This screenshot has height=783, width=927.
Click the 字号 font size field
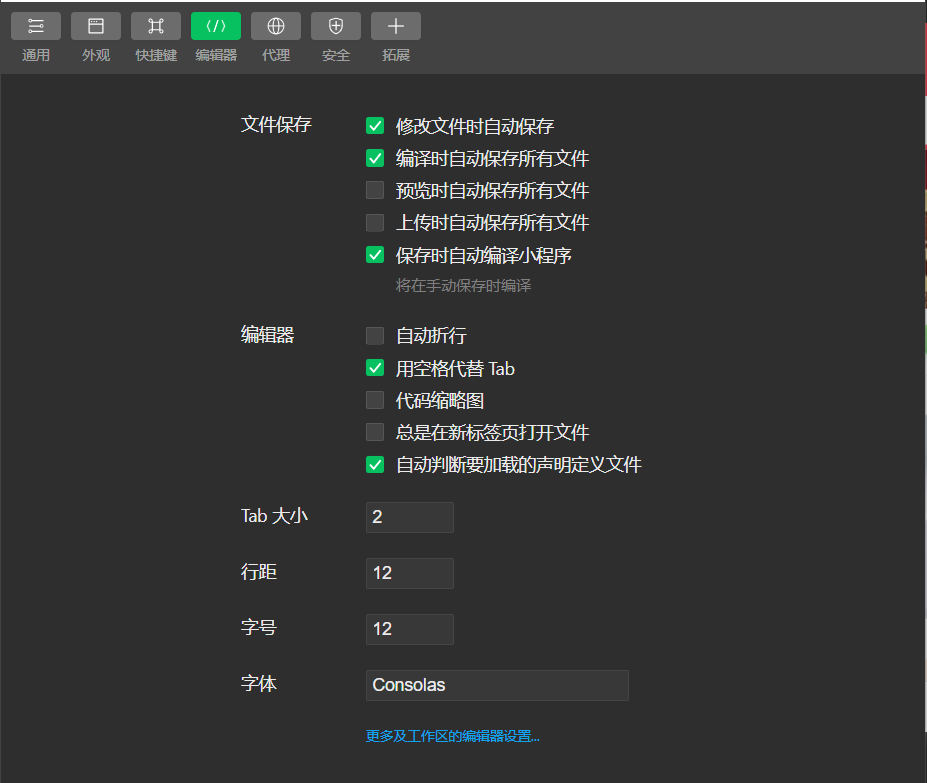410,629
